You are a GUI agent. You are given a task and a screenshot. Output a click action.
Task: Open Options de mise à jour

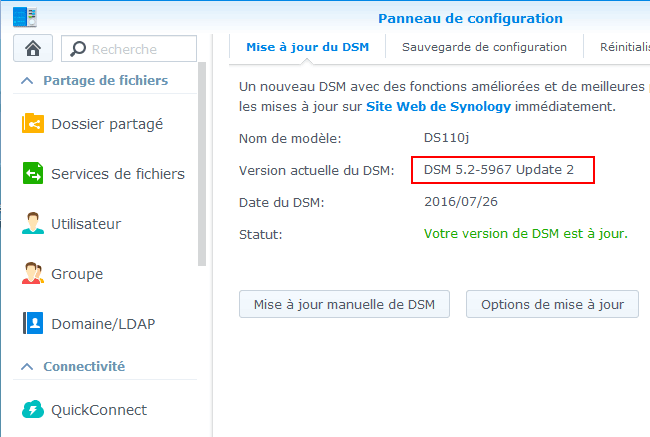[552, 305]
